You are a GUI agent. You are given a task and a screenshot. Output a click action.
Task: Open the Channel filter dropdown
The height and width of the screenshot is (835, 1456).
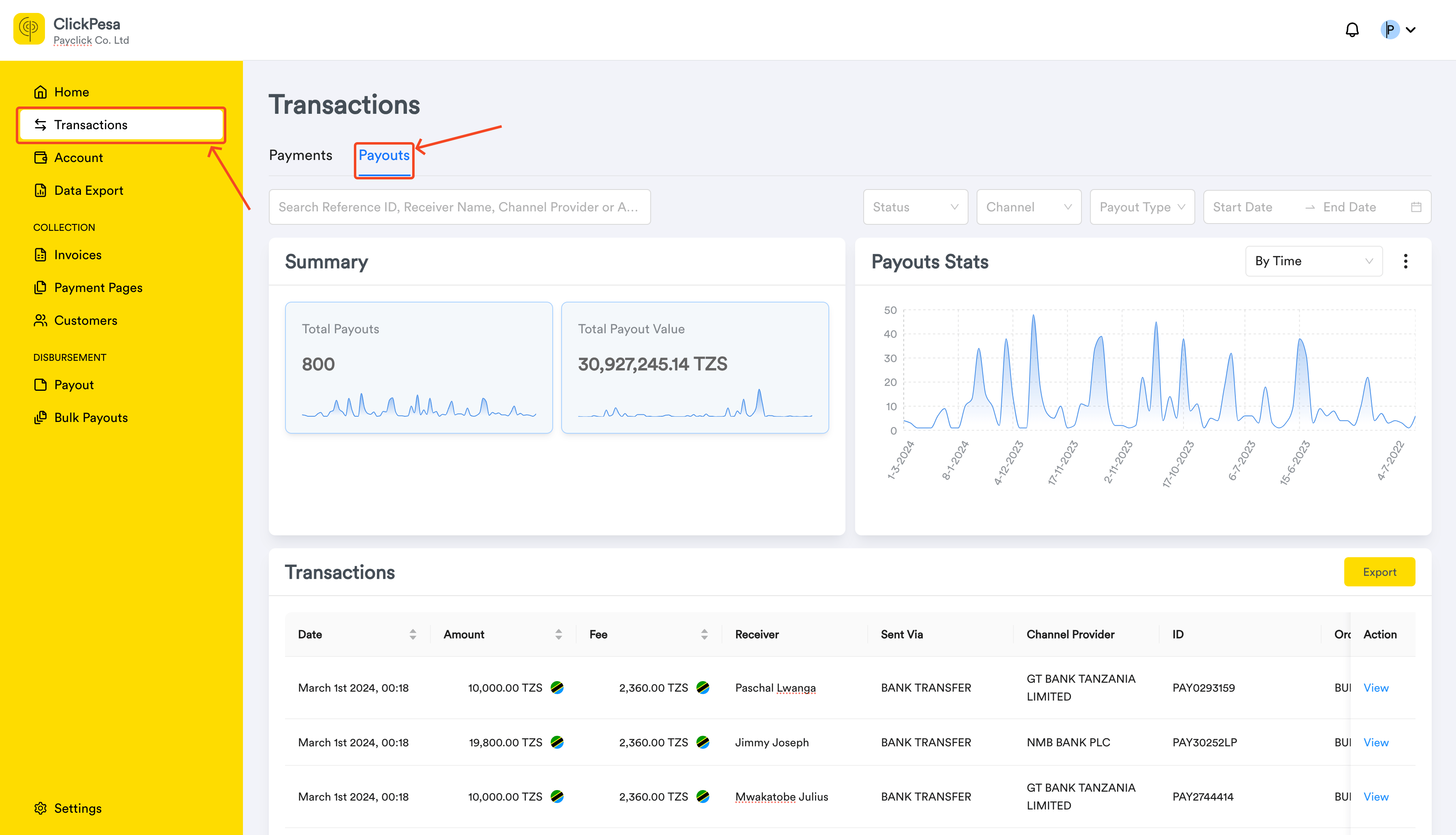[x=1029, y=207]
